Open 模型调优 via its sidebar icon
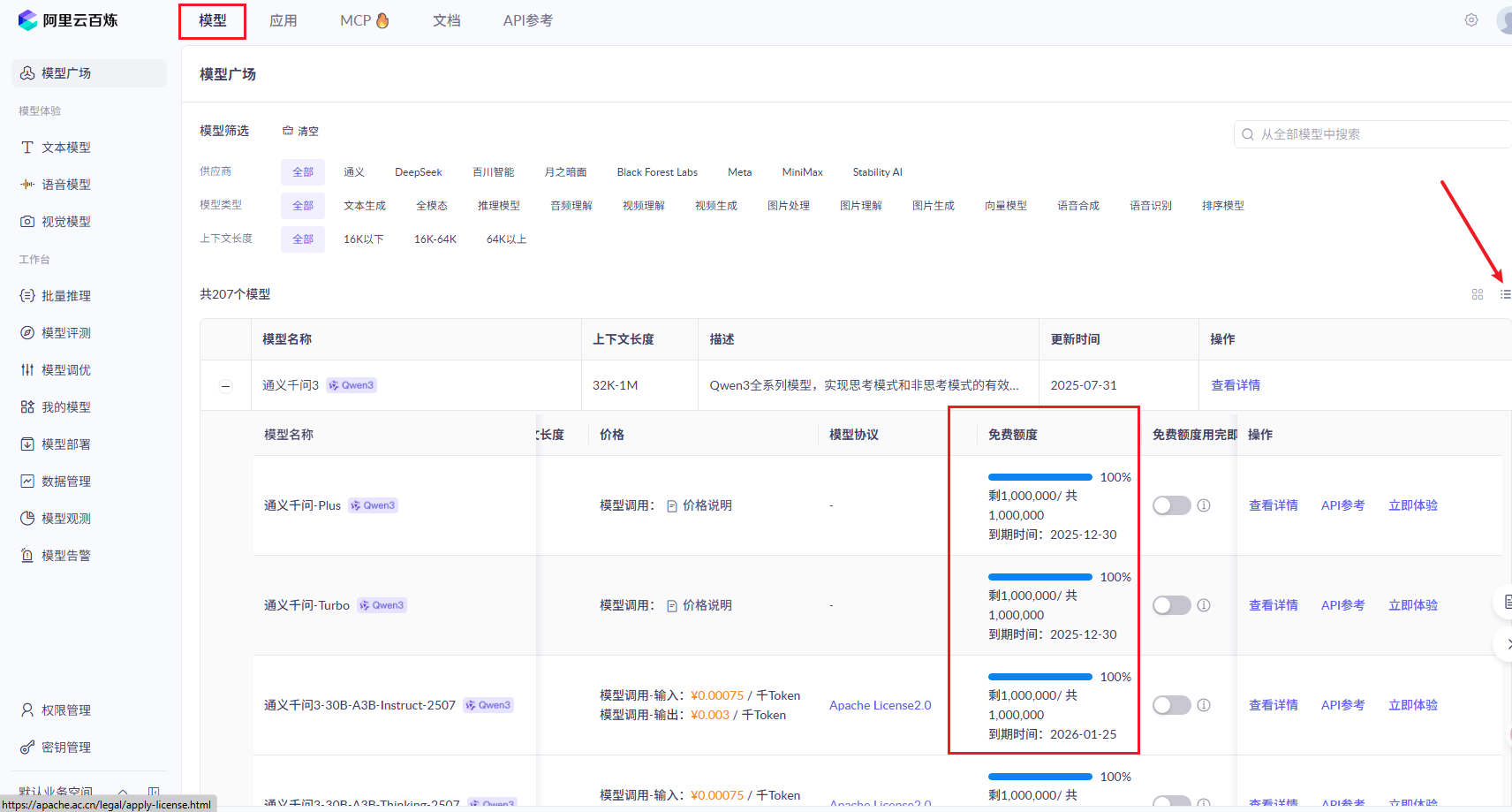Viewport: 1512px width, 812px height. 27,370
